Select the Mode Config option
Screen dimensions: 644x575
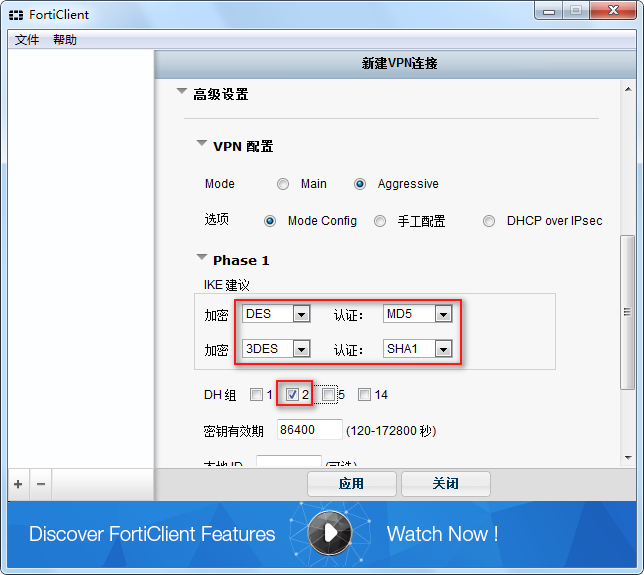270,221
